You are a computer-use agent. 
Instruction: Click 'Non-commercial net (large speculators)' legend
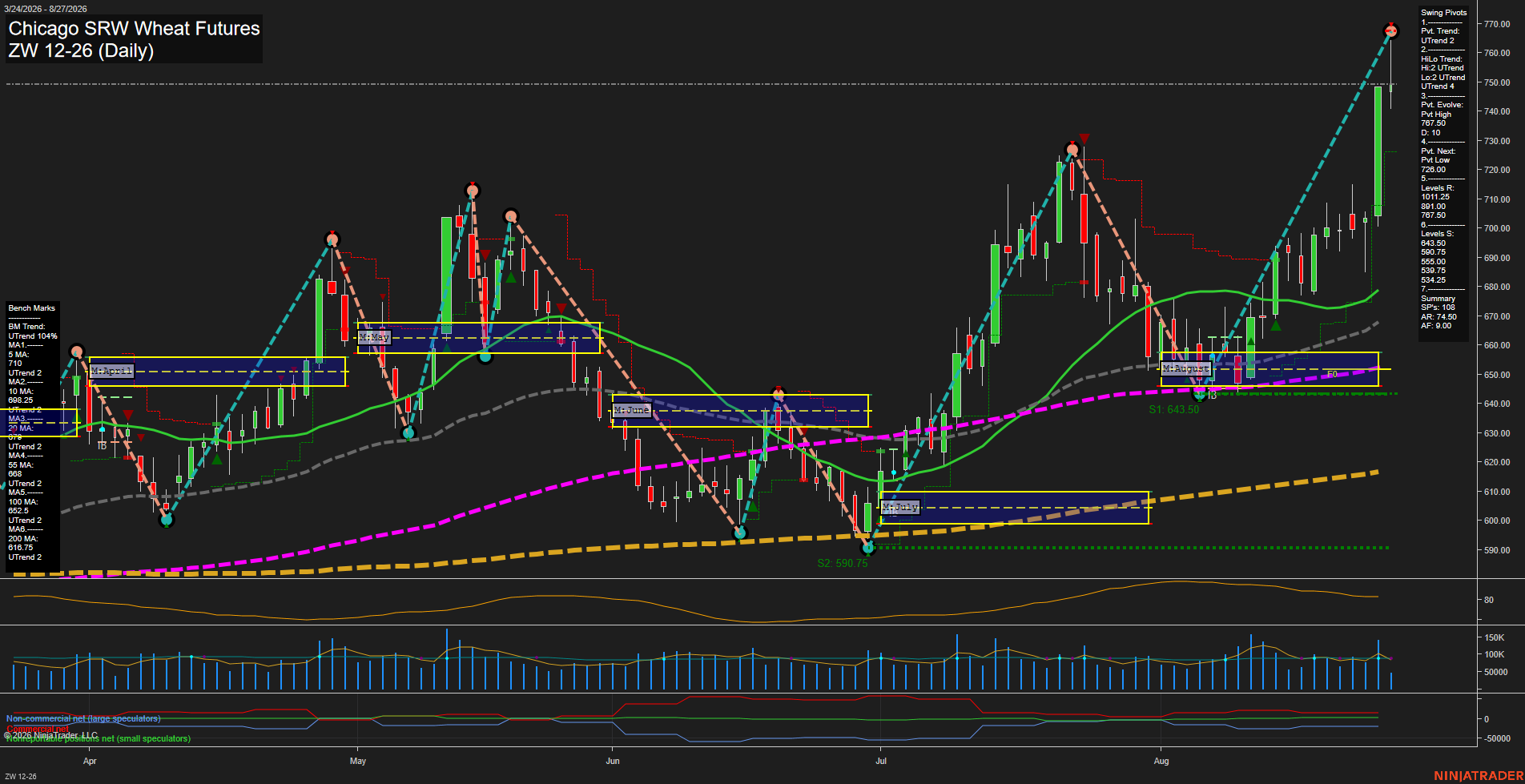83,718
